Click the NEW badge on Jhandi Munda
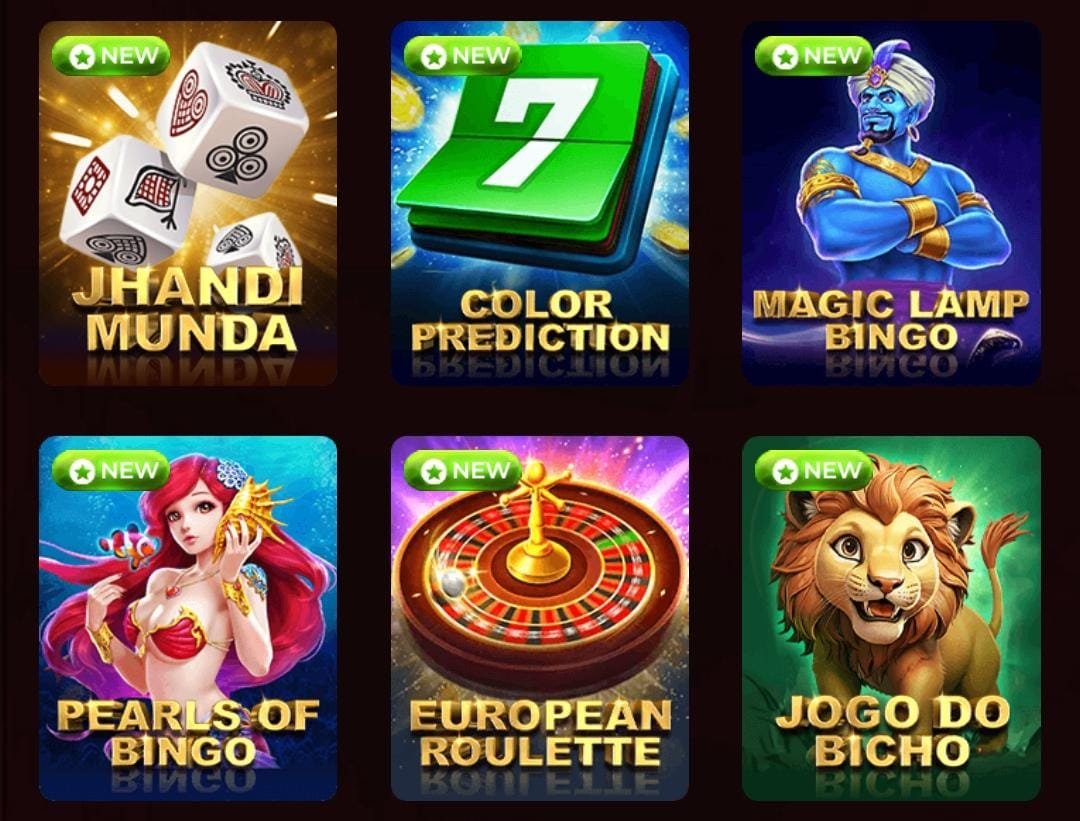 111,56
